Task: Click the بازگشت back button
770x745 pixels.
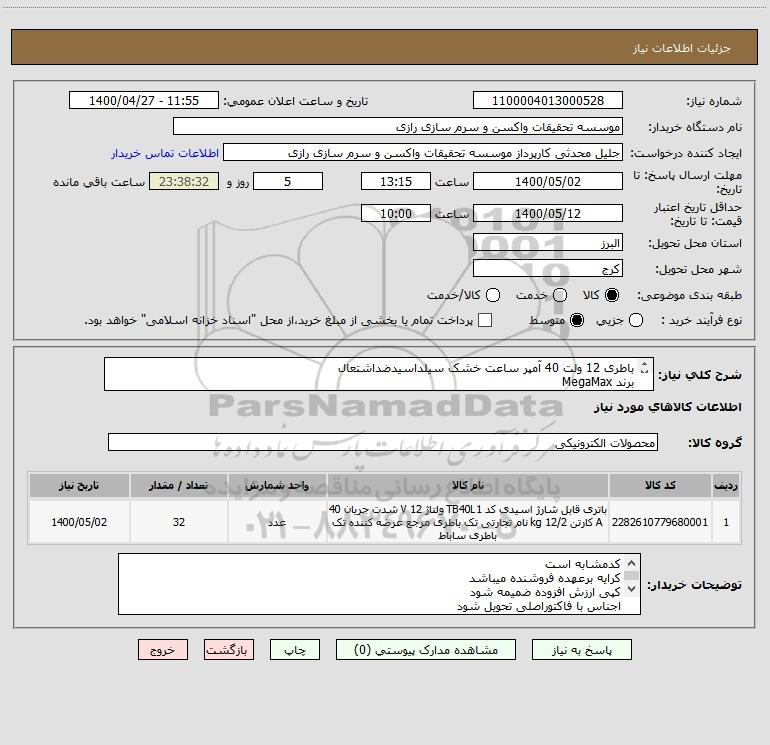Action: click(x=229, y=650)
